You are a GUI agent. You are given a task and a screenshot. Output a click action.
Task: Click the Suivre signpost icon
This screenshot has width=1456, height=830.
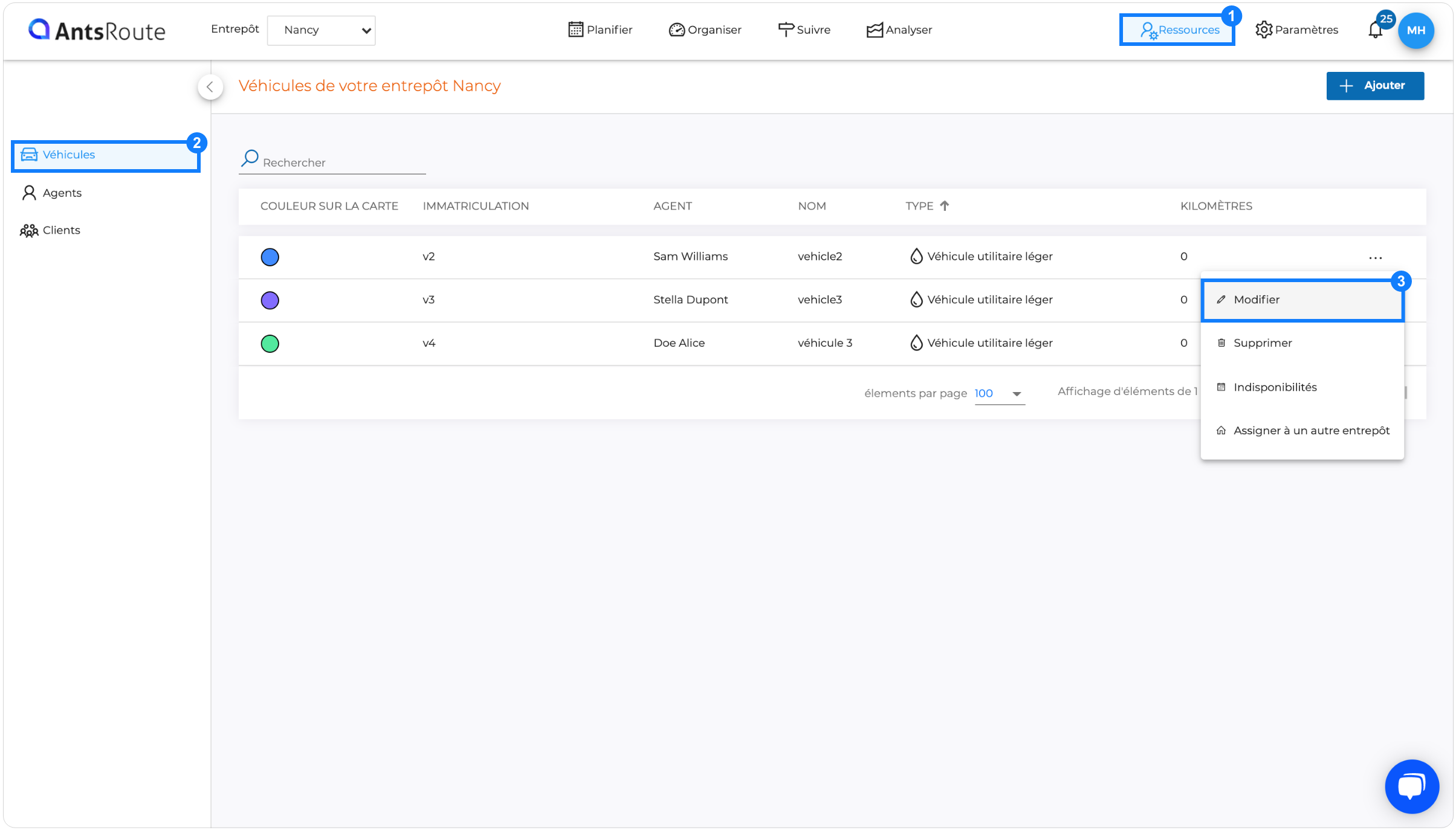[x=786, y=30]
